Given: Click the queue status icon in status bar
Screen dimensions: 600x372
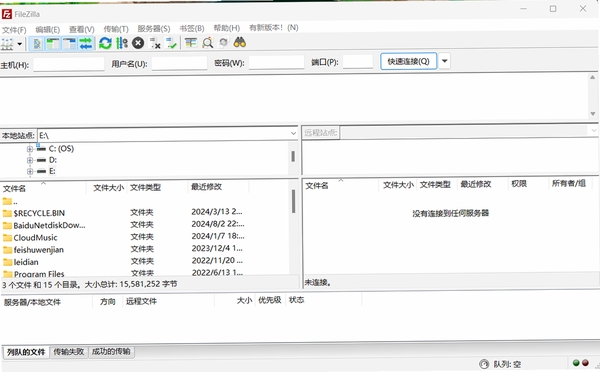Looking at the screenshot, I should pos(484,364).
